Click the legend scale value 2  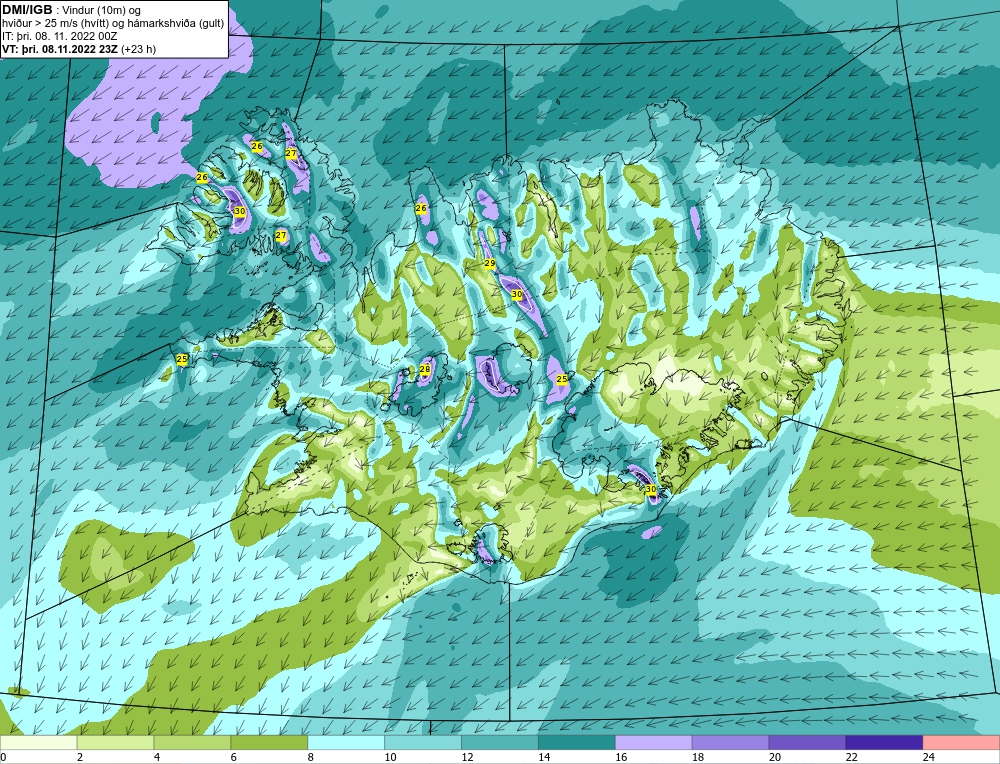(x=80, y=757)
